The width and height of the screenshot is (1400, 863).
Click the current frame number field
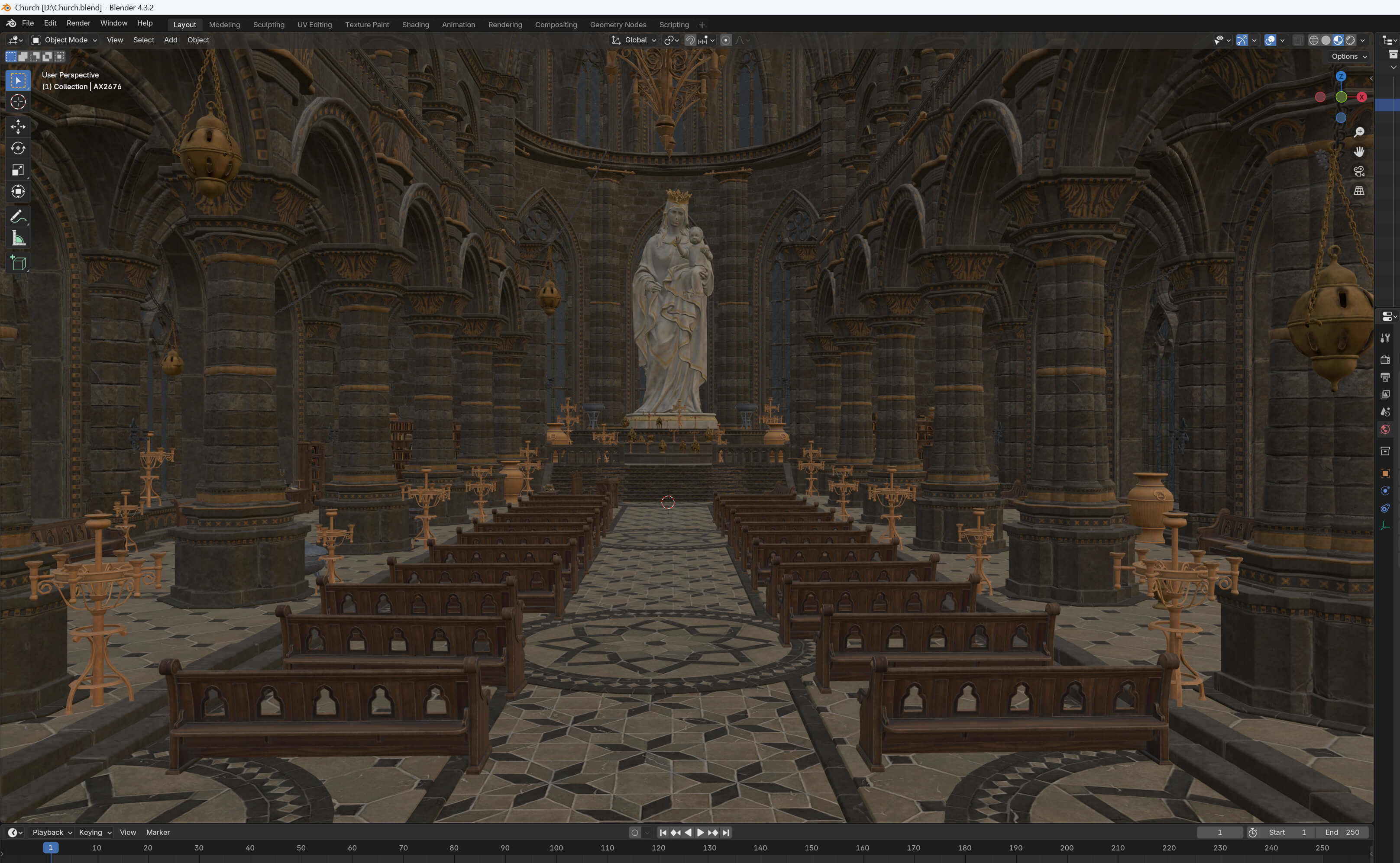click(1219, 833)
